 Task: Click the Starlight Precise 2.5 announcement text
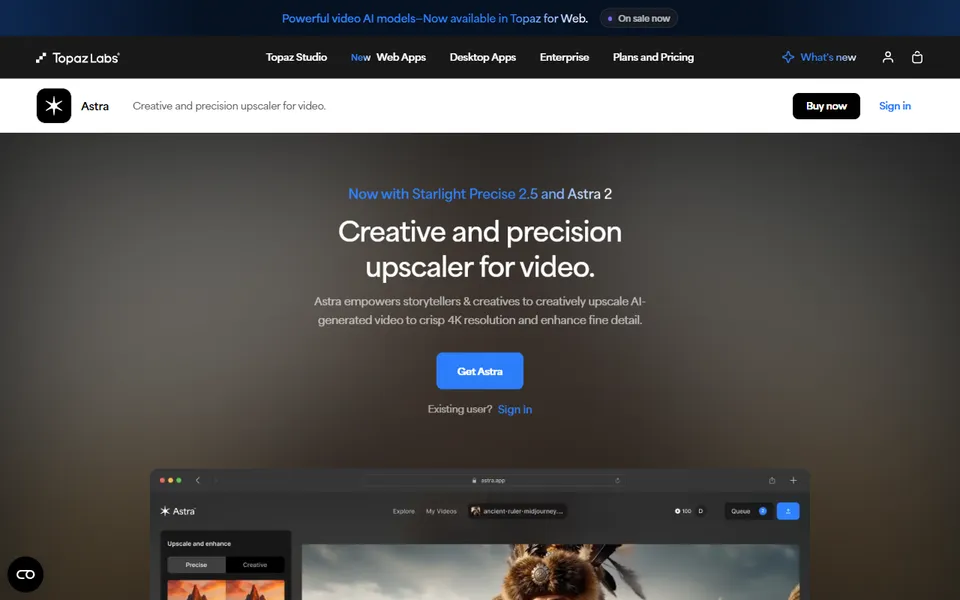click(480, 194)
